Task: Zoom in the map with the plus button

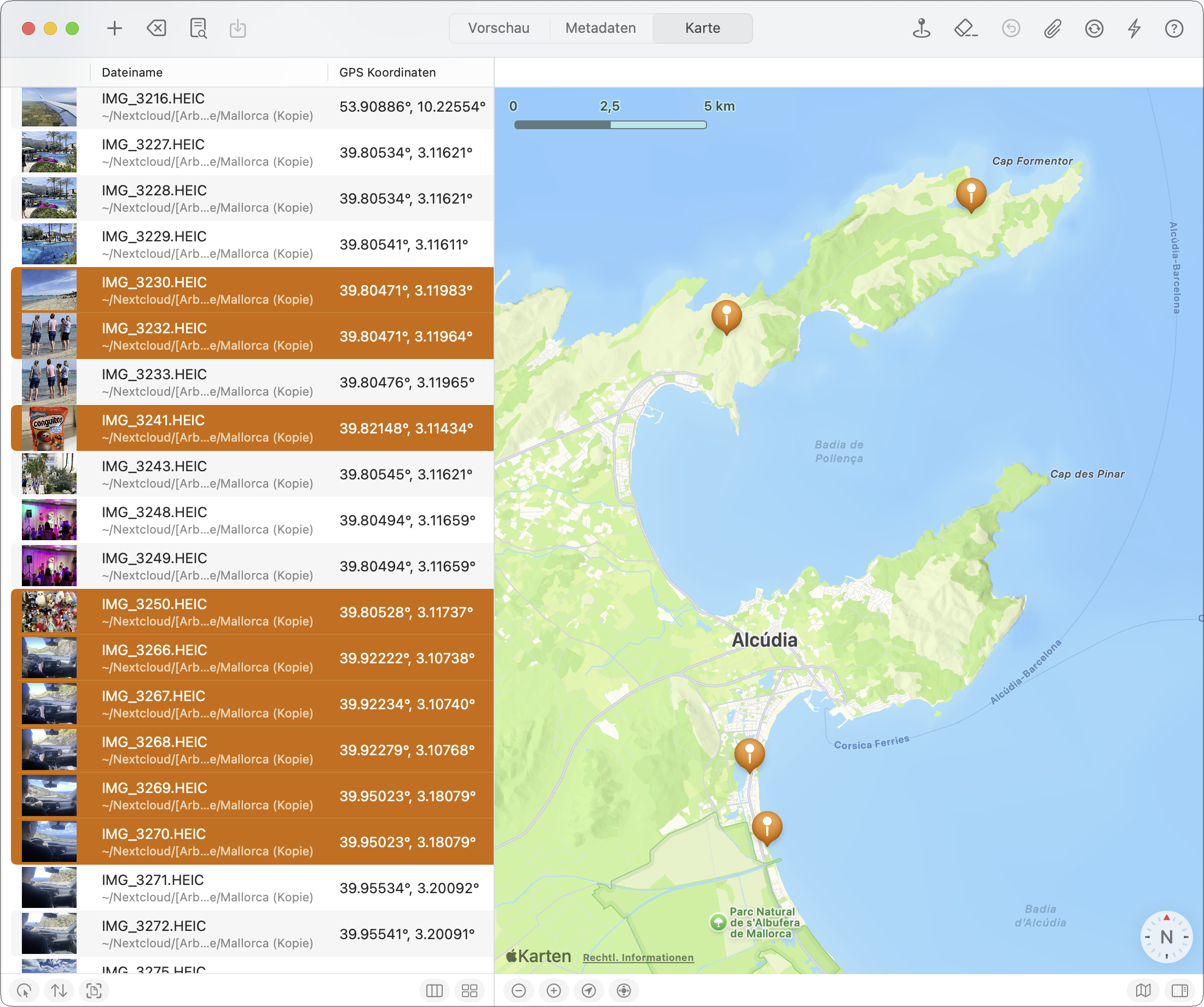Action: 554,991
